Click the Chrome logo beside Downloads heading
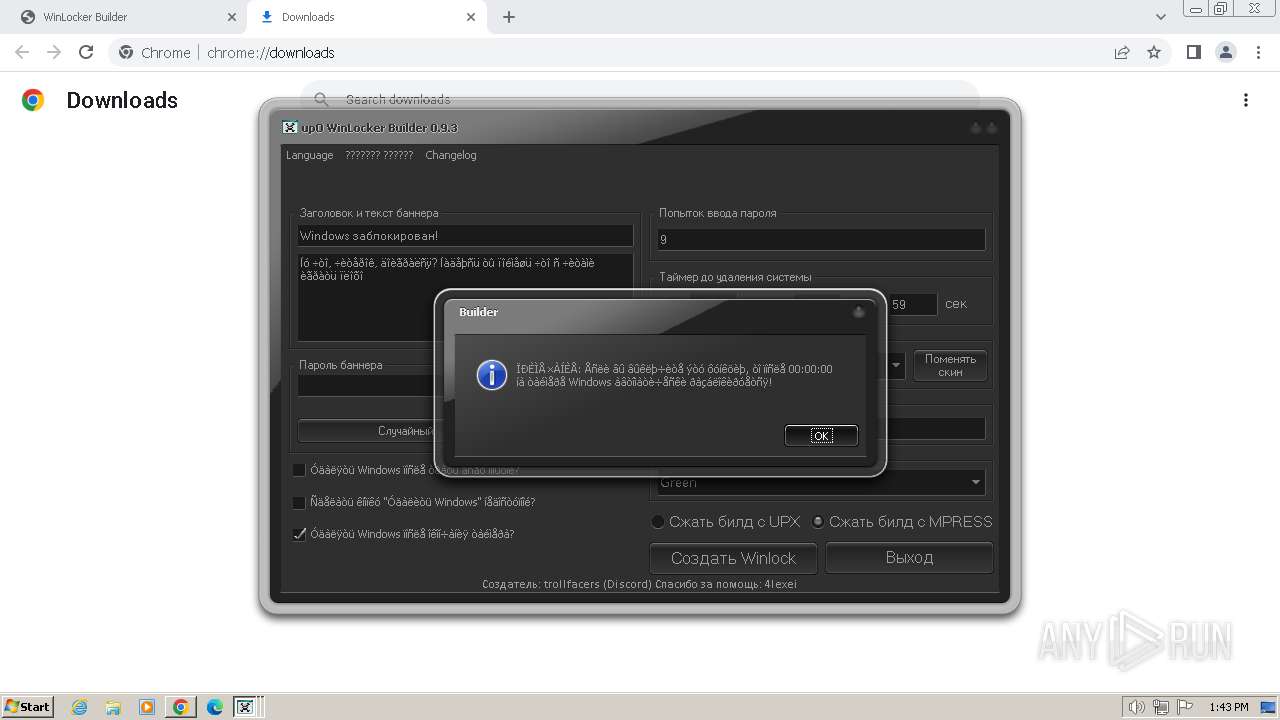The image size is (1280, 720). [33, 100]
